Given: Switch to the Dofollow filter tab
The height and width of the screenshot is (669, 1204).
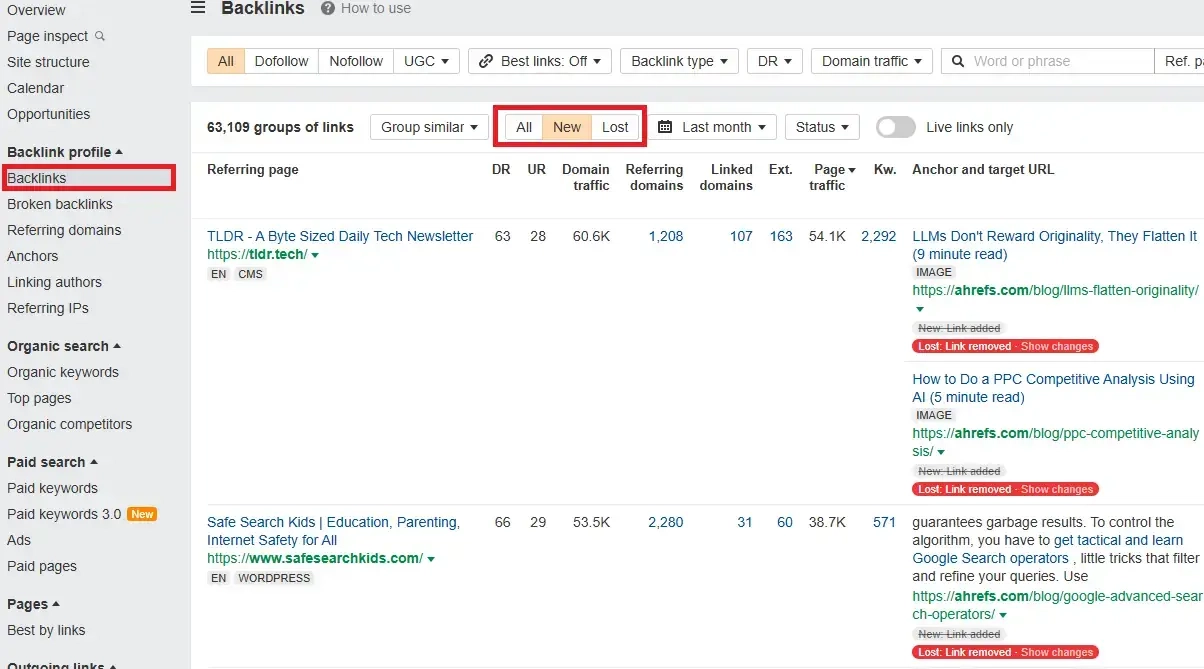Looking at the screenshot, I should pyautogui.click(x=281, y=61).
